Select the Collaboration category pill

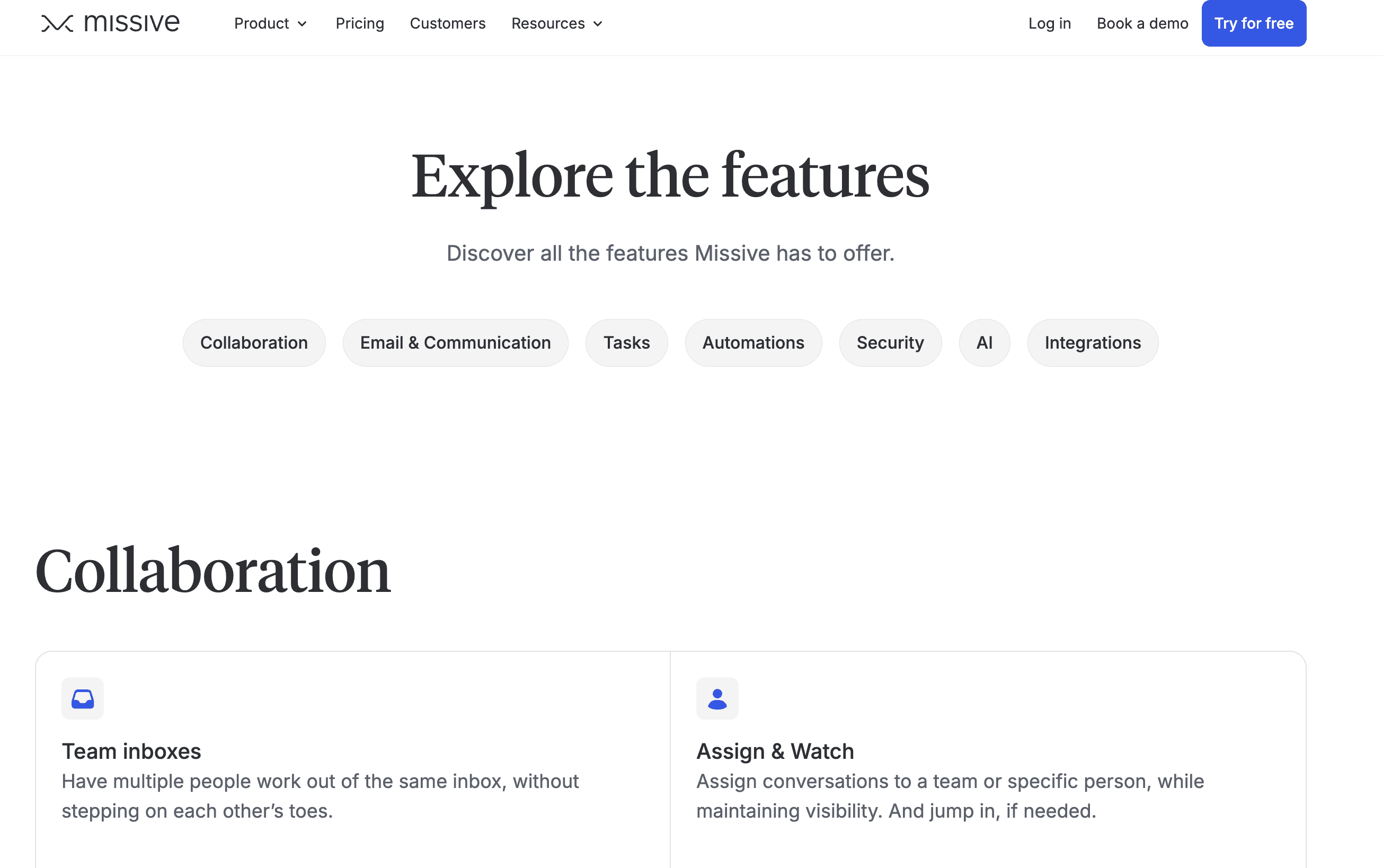tap(254, 343)
